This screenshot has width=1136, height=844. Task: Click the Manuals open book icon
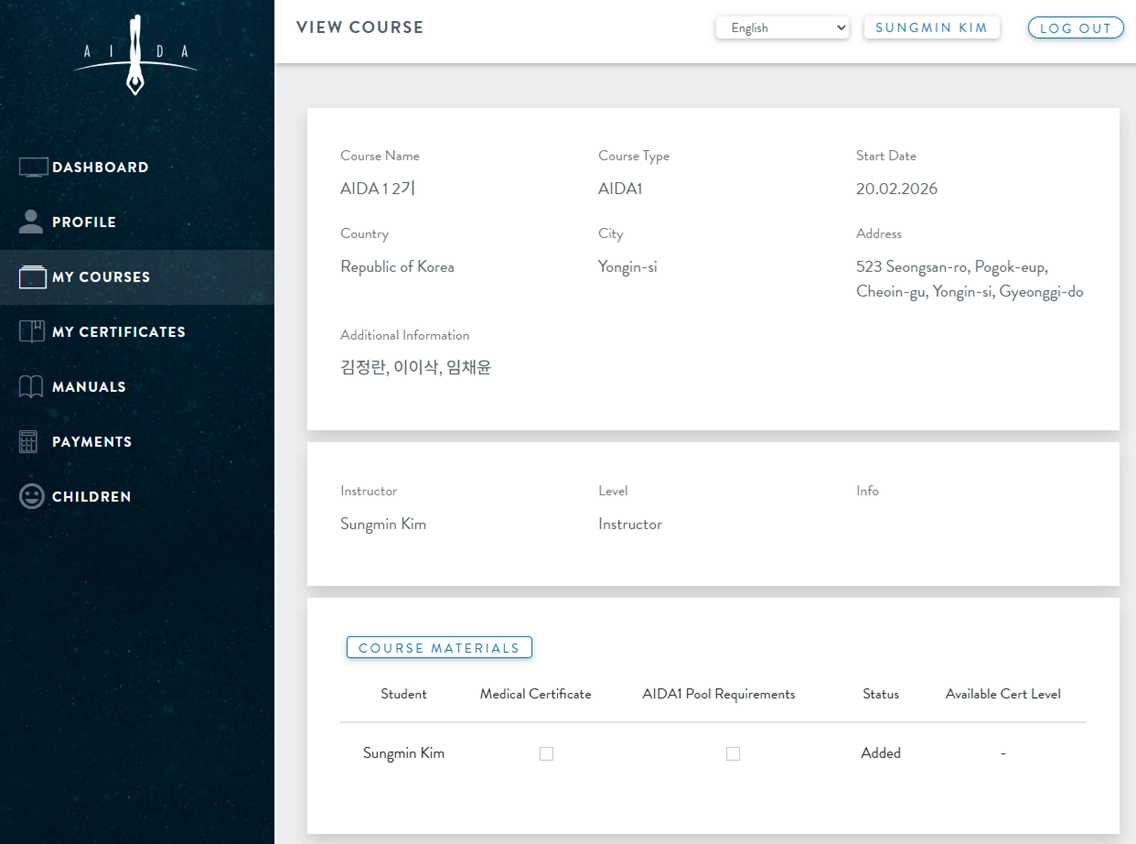[31, 387]
